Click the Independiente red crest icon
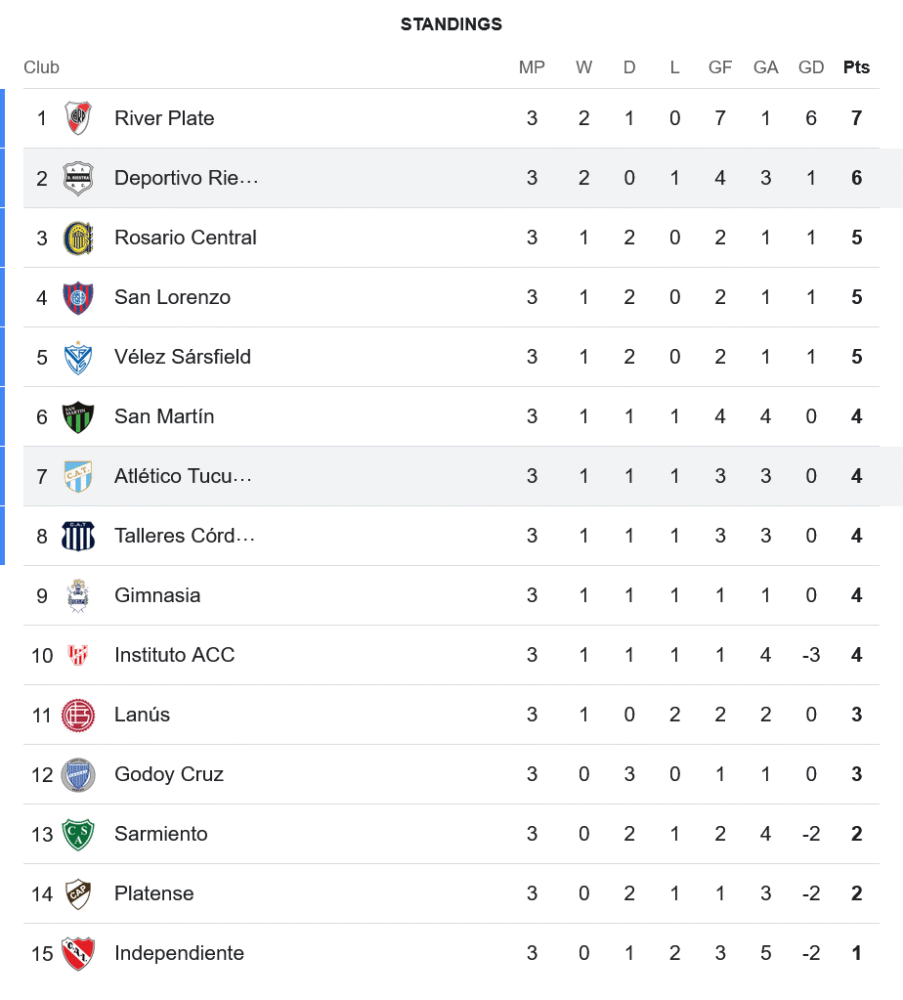 (x=77, y=953)
